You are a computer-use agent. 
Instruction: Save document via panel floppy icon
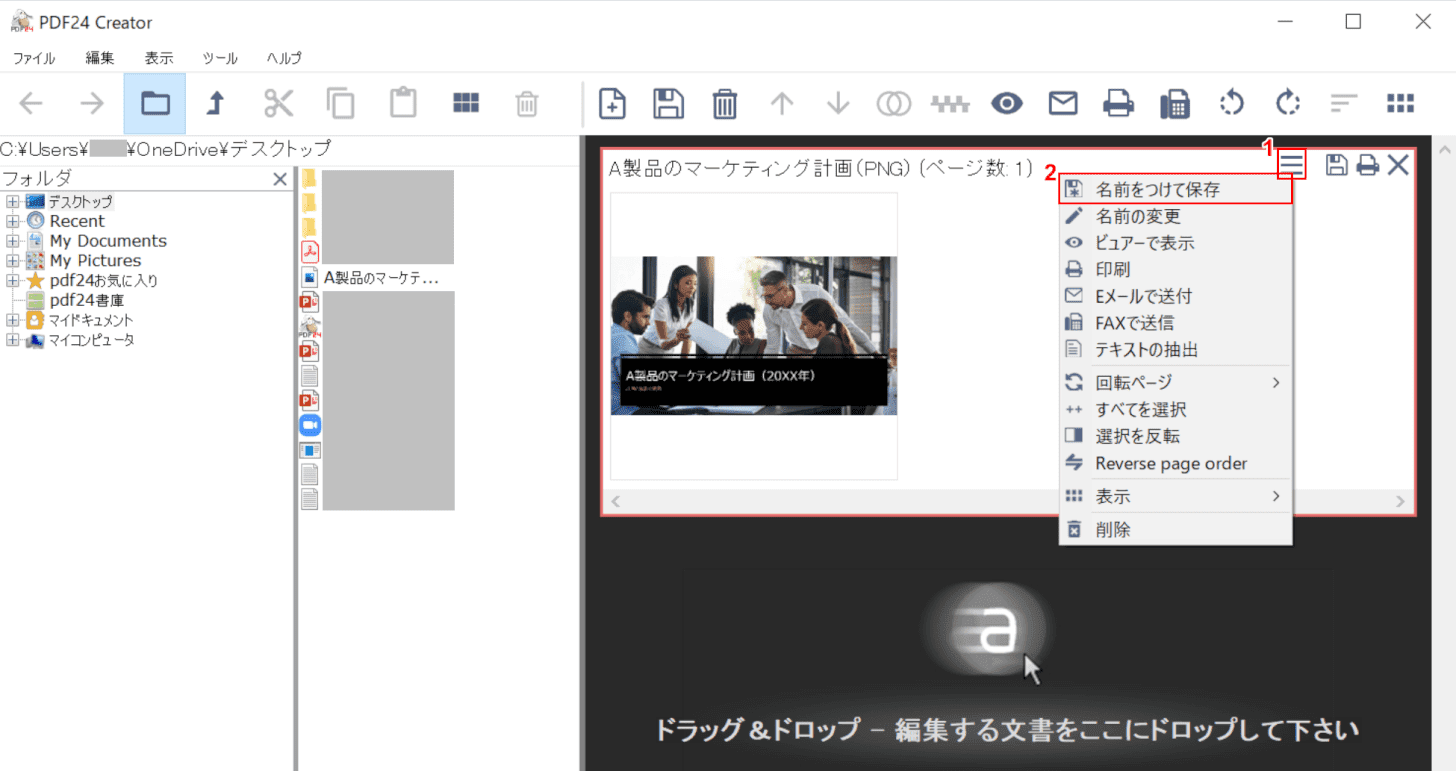tap(1336, 165)
